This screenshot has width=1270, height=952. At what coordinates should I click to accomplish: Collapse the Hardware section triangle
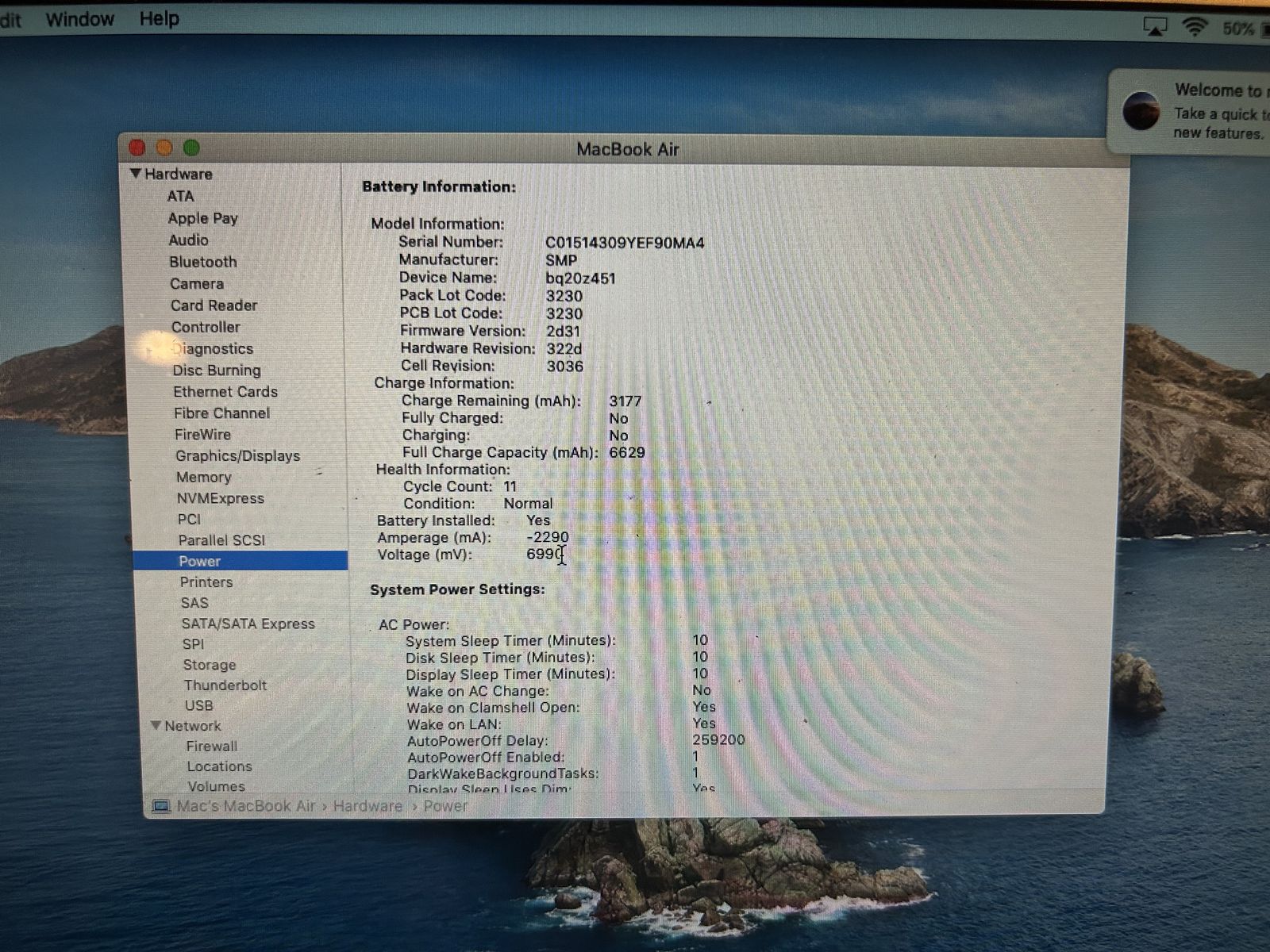pyautogui.click(x=135, y=173)
